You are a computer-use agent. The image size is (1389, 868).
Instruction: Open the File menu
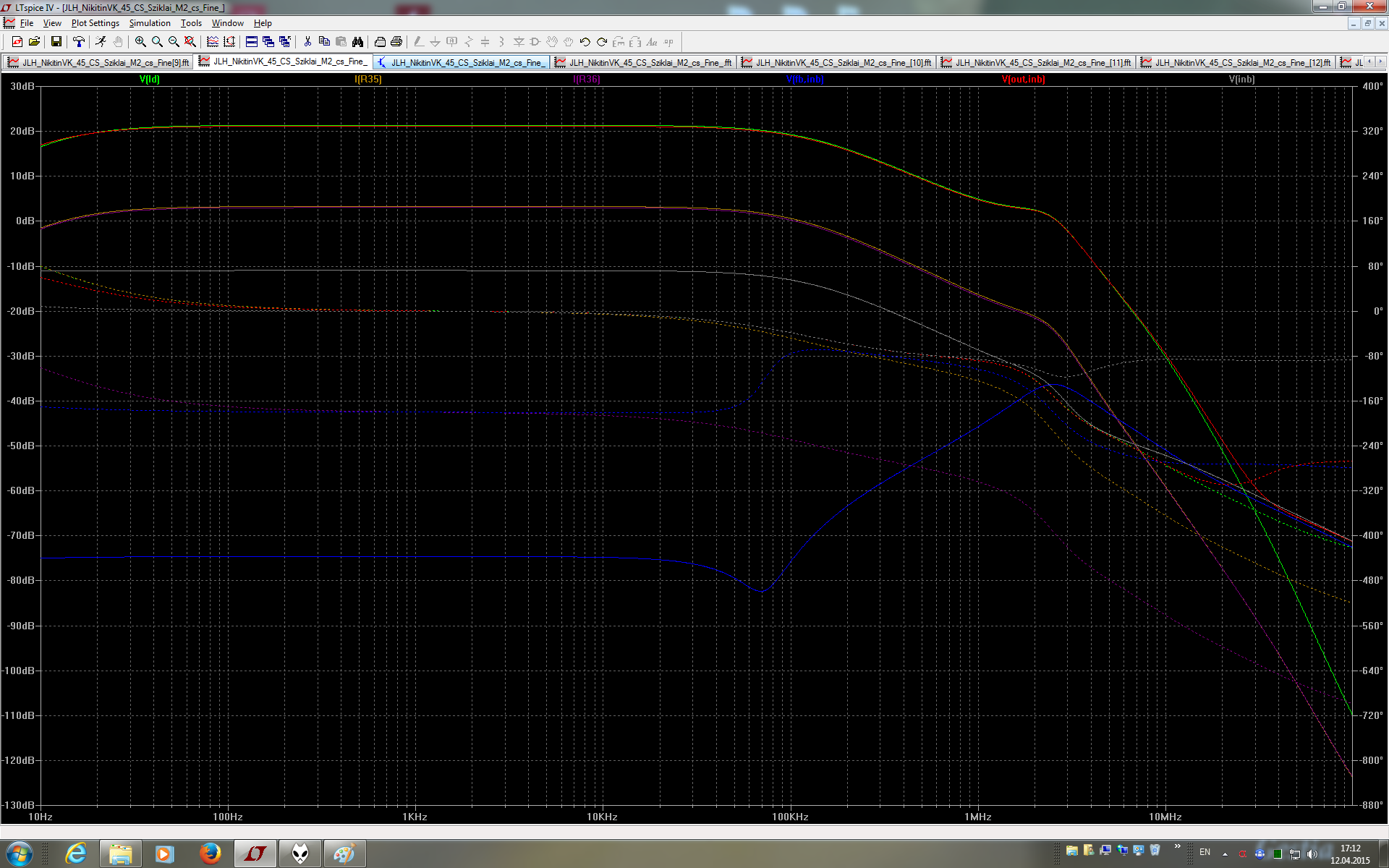point(27,23)
